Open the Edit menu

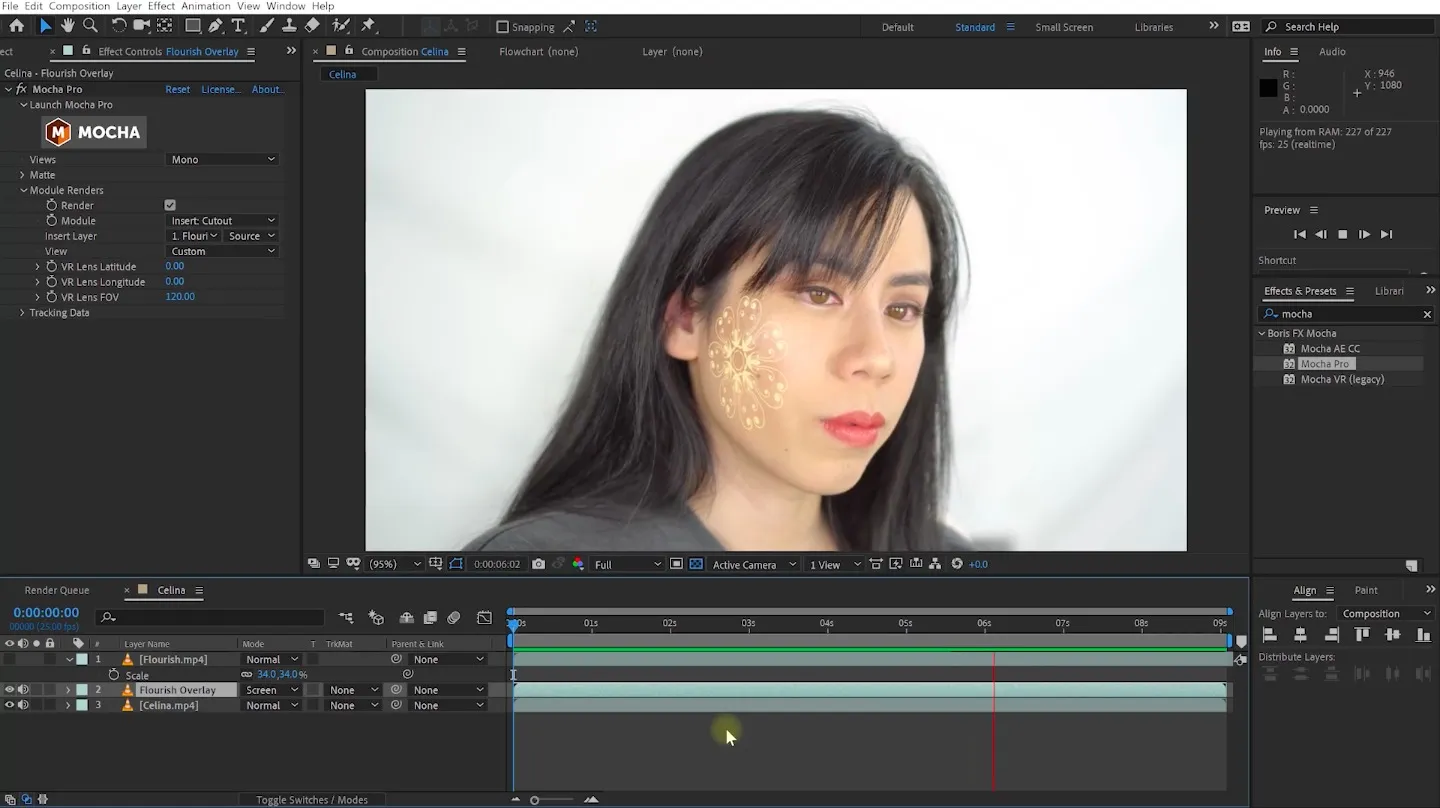(33, 6)
